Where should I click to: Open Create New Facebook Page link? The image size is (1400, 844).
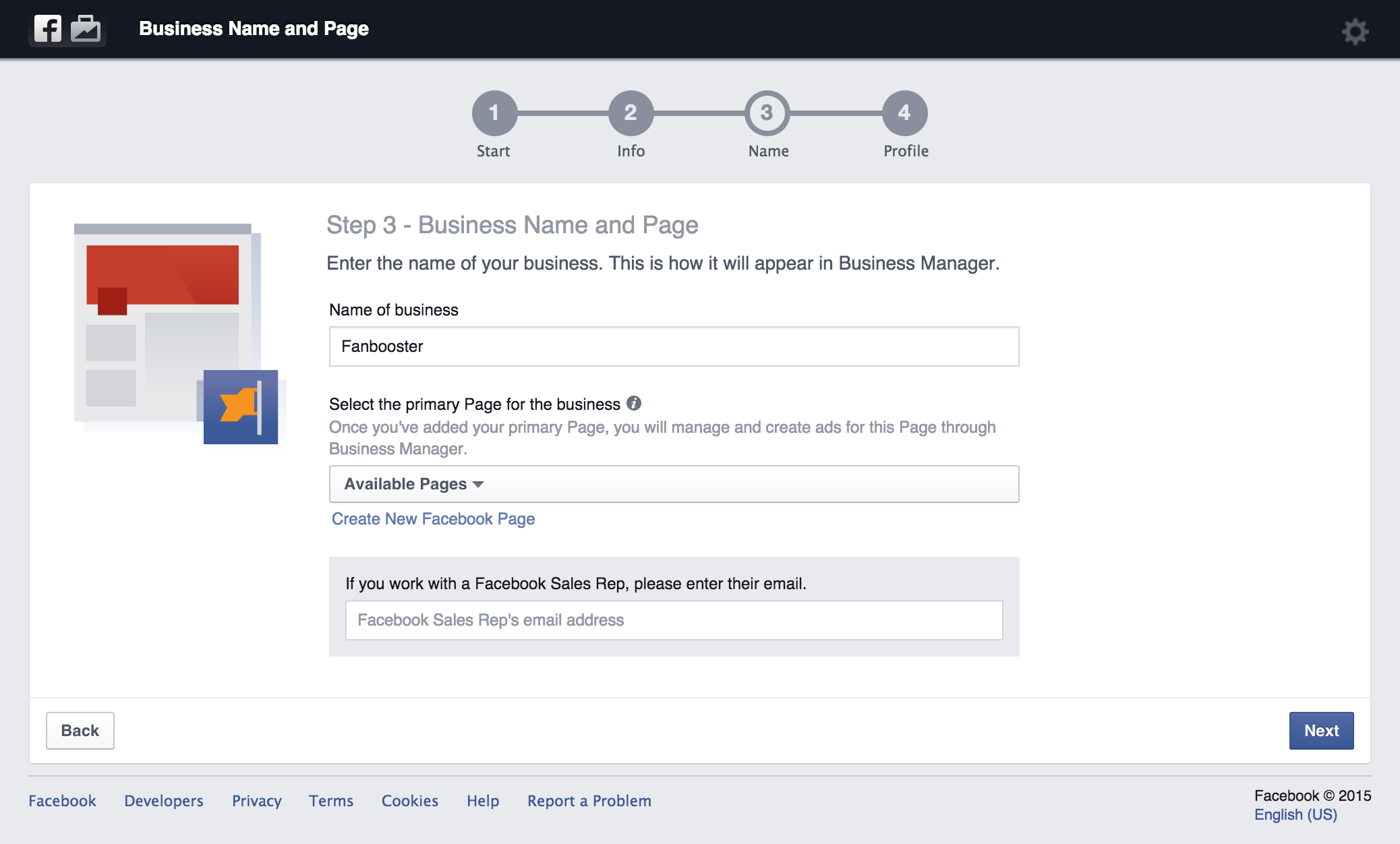433,519
